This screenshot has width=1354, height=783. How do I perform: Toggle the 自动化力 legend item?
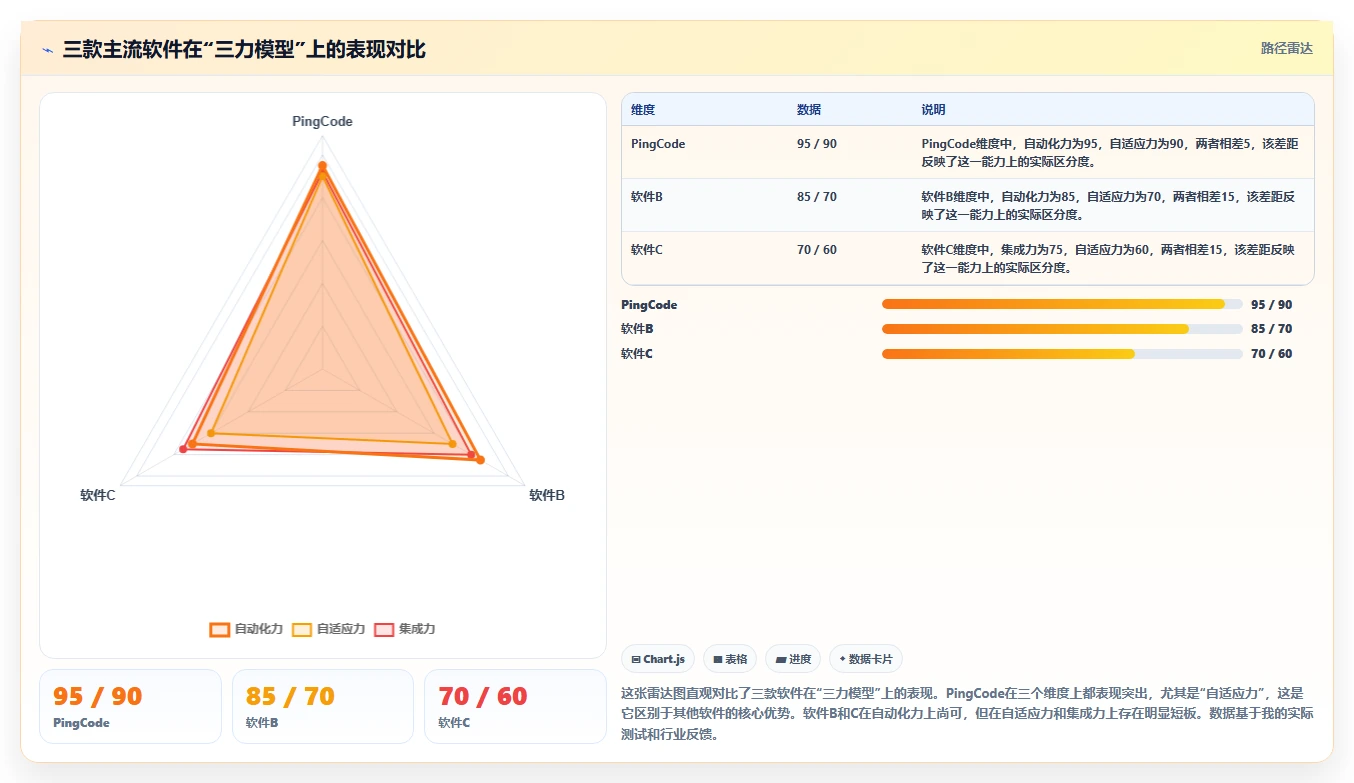point(246,629)
